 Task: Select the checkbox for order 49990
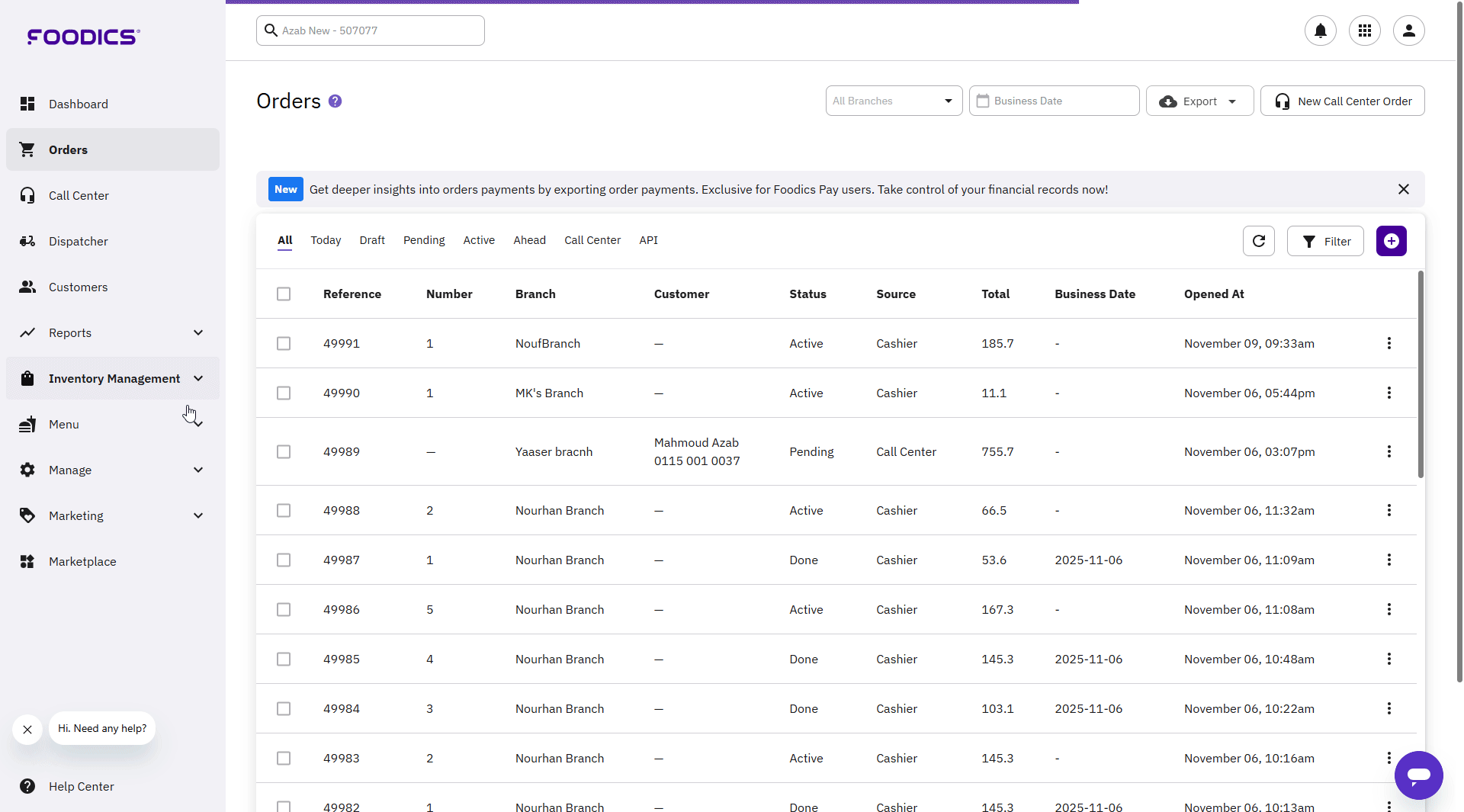tap(284, 393)
